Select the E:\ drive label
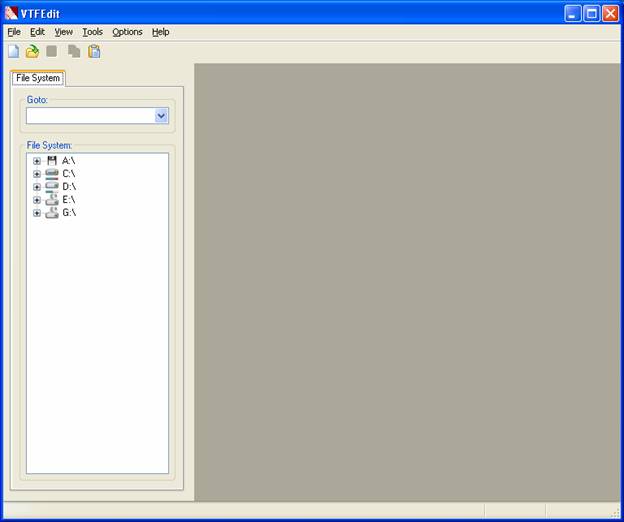Viewport: 624px width, 522px height. (68, 200)
